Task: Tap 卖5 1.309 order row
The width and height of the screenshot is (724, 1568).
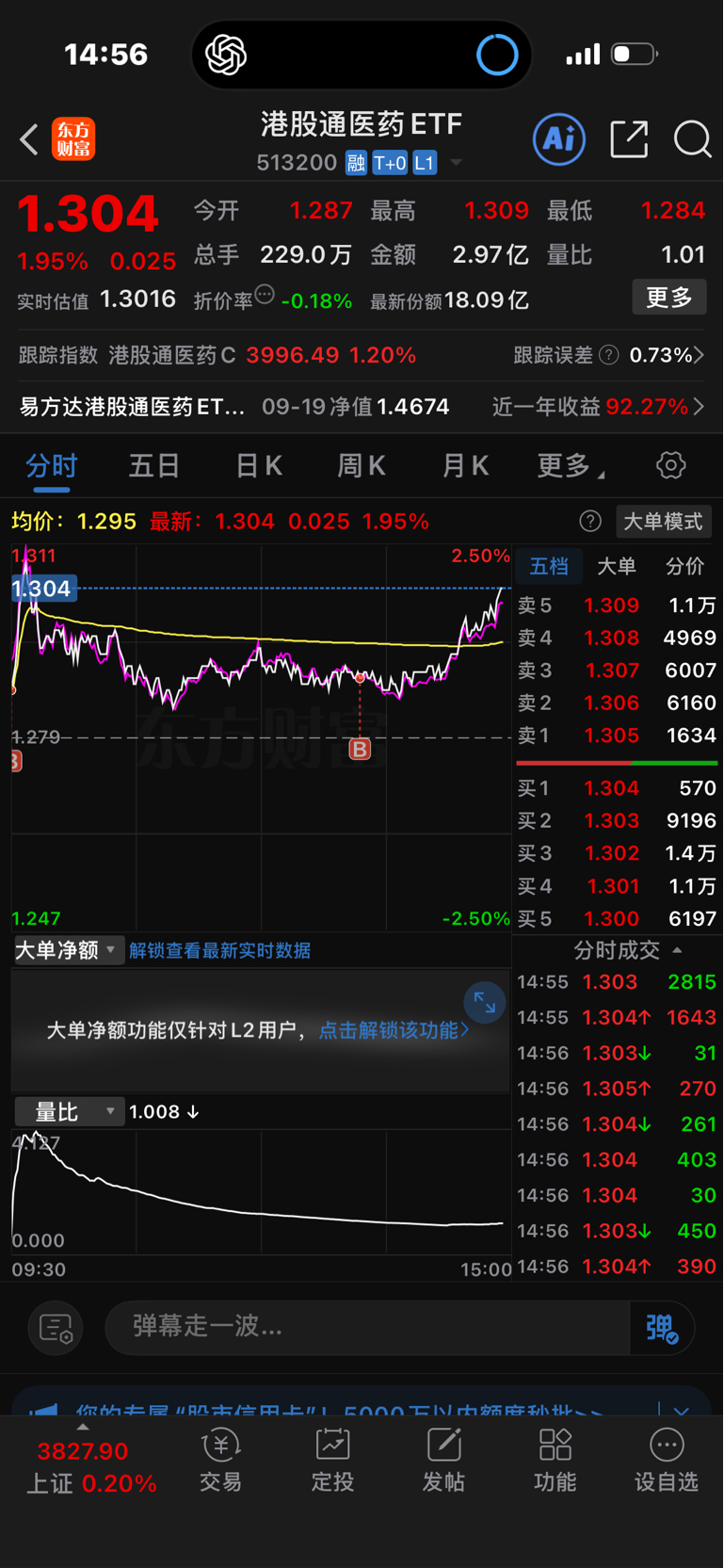Action: pos(617,606)
